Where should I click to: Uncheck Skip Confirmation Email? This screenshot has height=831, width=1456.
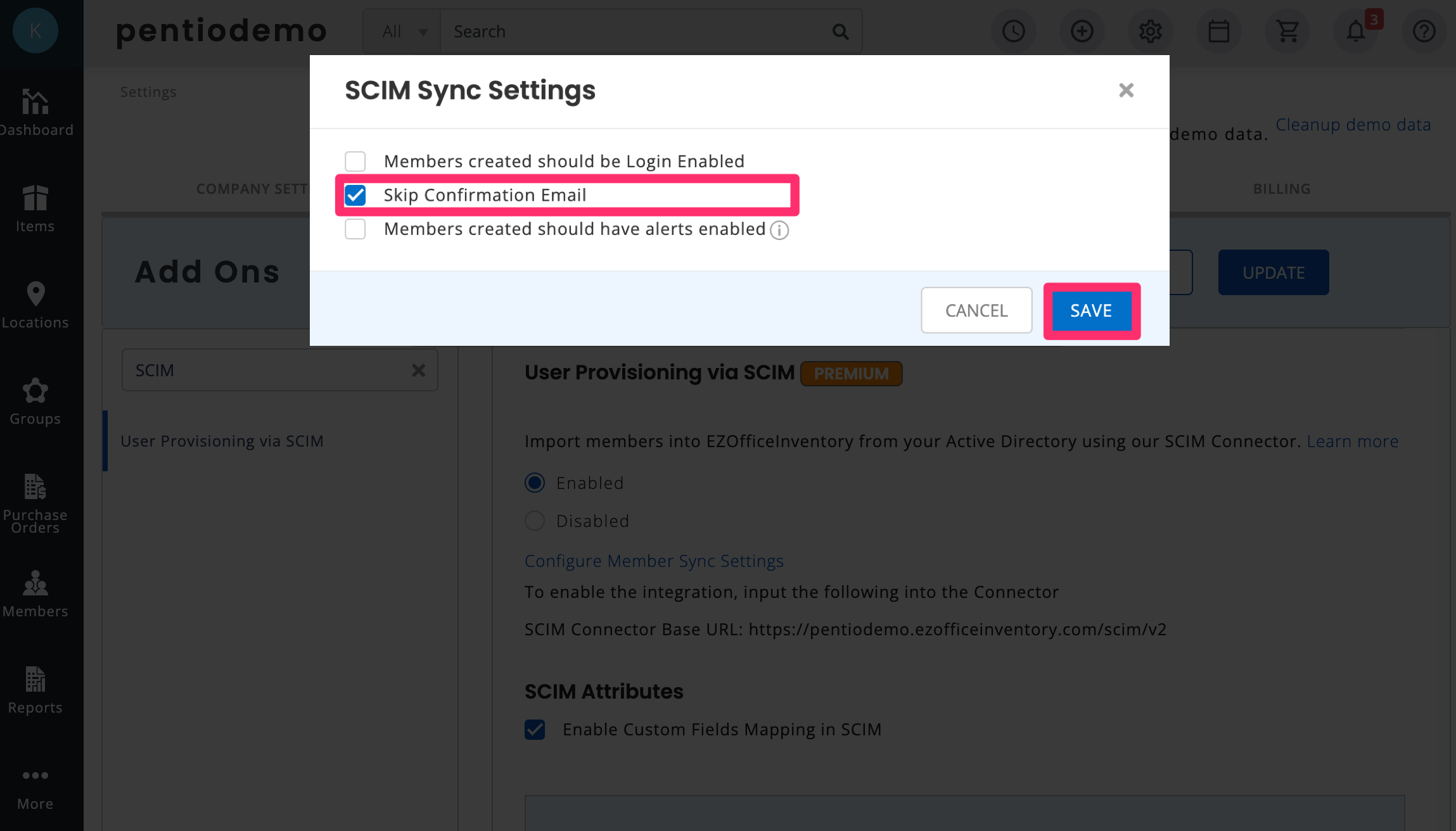[x=355, y=195]
